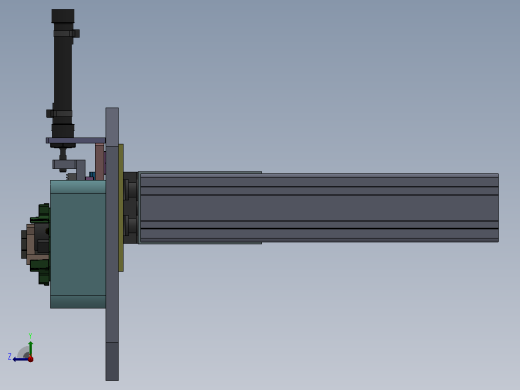Select the thin yellow plate
This screenshot has height=390, width=520.
[121, 208]
